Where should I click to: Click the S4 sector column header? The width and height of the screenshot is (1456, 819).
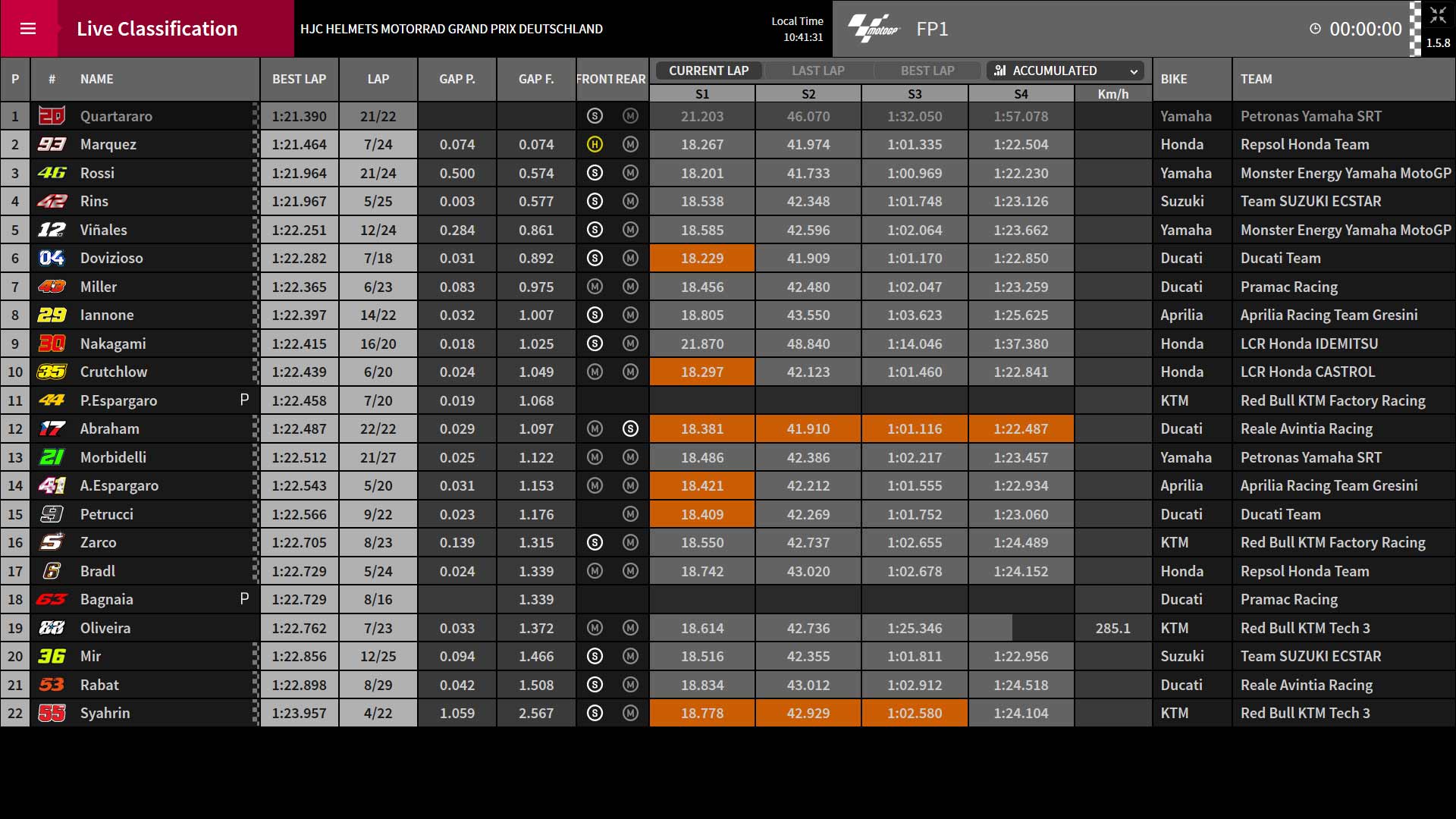click(x=1021, y=94)
